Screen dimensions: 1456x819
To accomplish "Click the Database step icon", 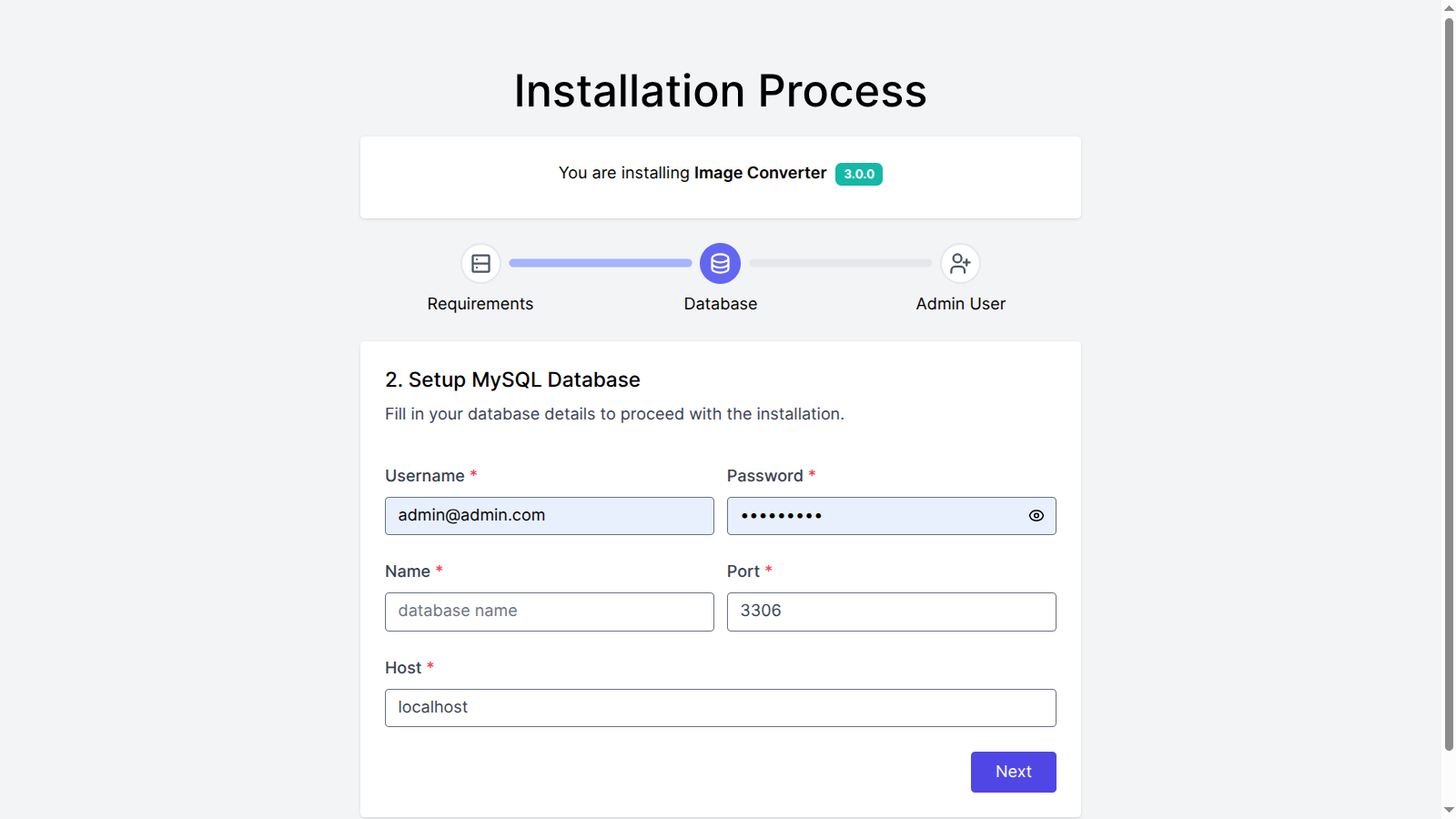I will click(720, 264).
